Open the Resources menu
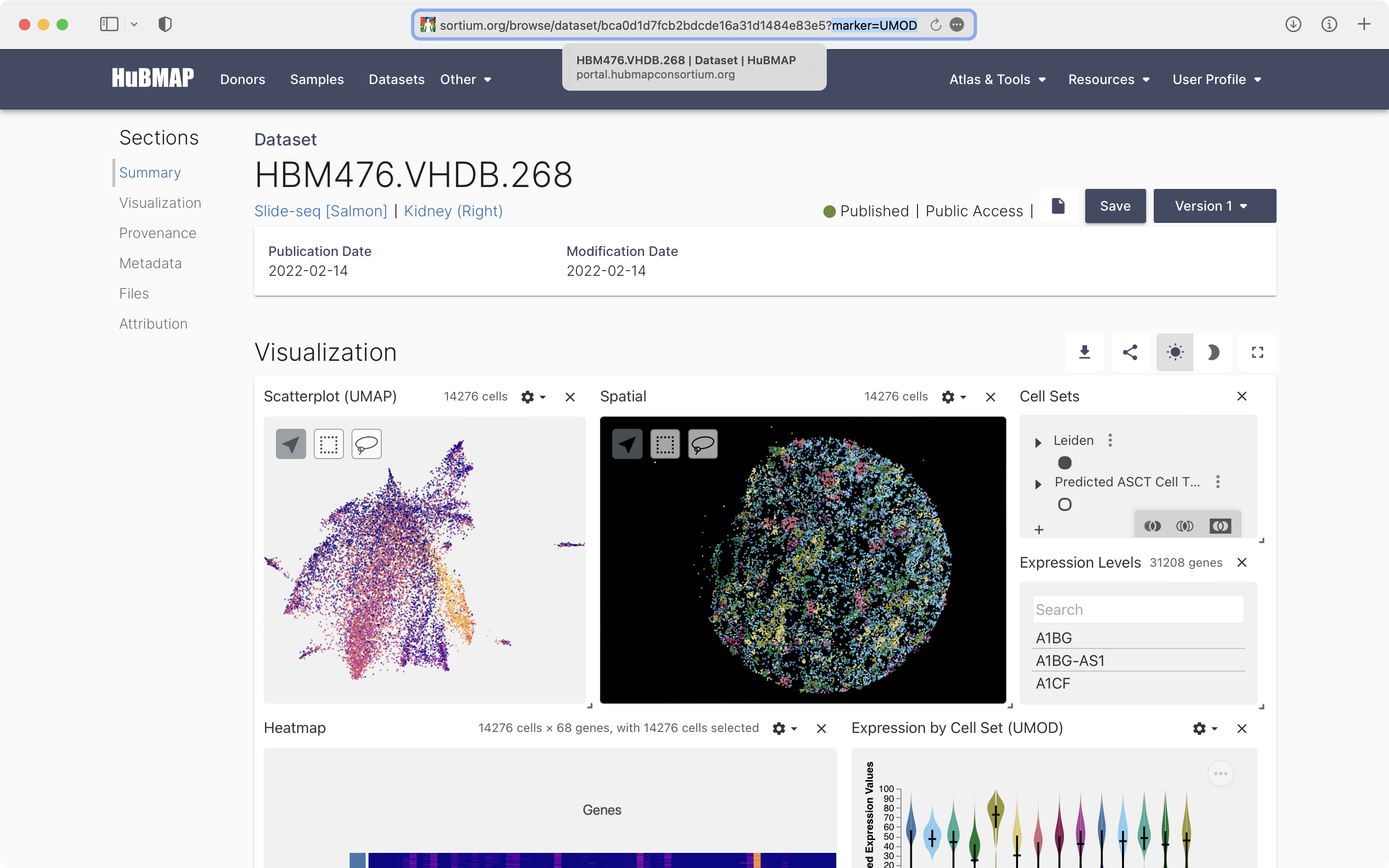1389x868 pixels. (x=1109, y=79)
